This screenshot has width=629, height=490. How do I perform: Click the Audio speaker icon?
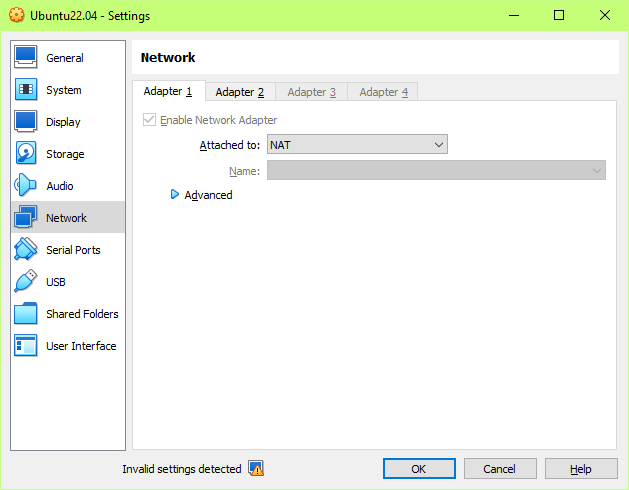[25, 185]
